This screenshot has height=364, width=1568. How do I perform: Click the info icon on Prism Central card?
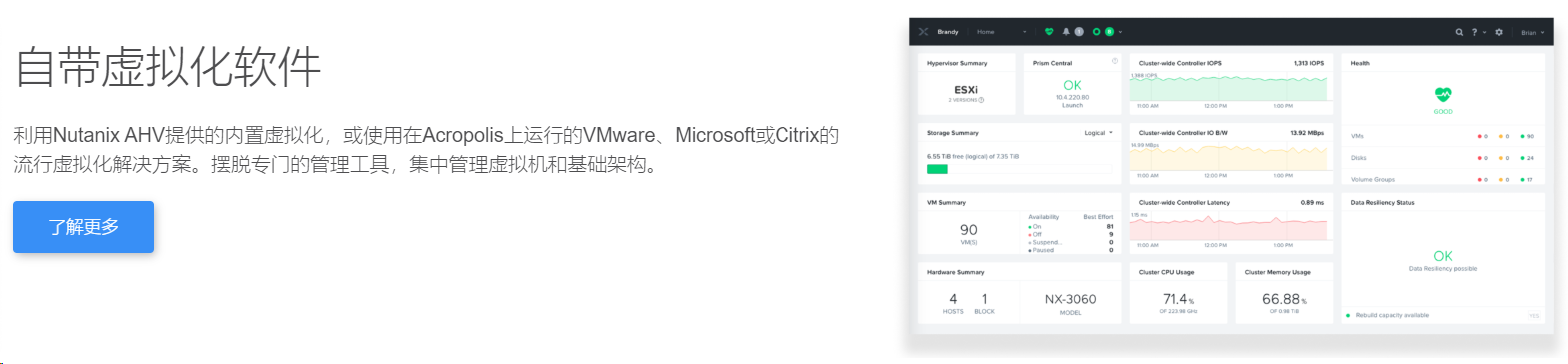click(x=1115, y=61)
